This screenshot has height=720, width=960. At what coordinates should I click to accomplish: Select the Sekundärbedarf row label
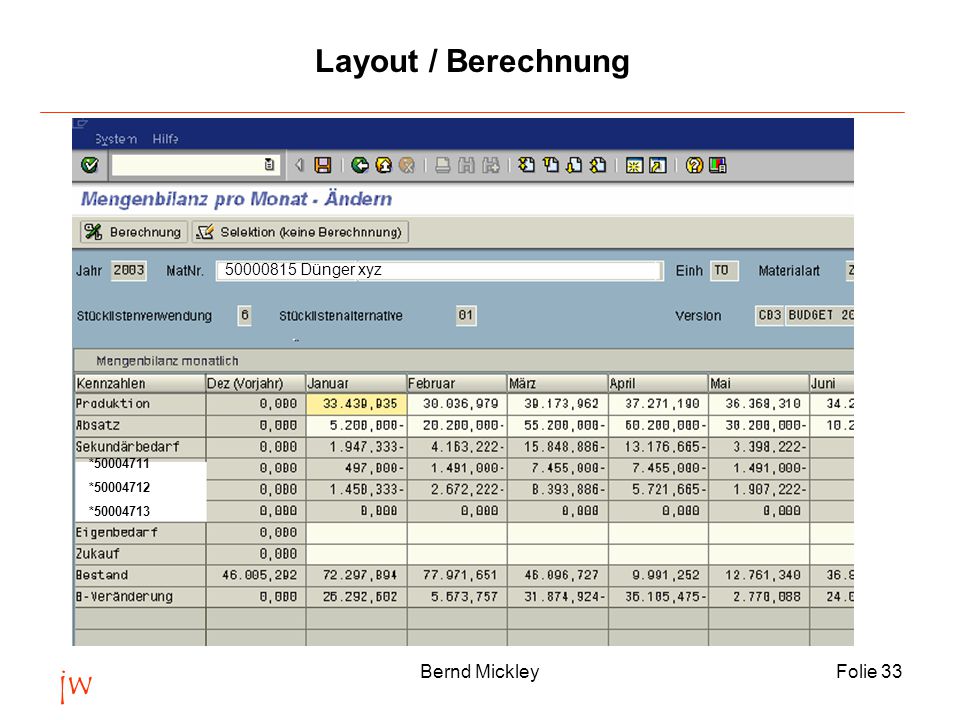[x=140, y=447]
